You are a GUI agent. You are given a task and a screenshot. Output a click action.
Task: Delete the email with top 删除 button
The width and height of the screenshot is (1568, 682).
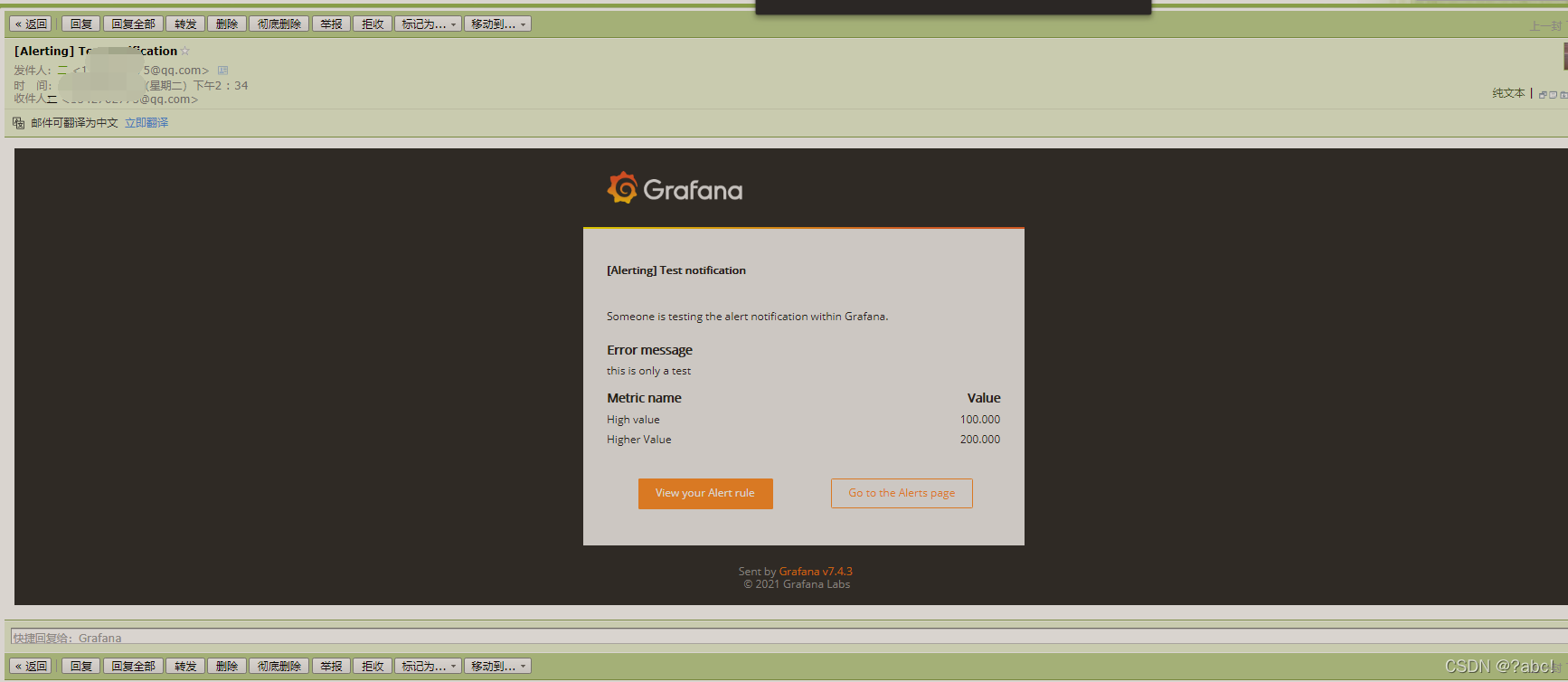pos(226,24)
